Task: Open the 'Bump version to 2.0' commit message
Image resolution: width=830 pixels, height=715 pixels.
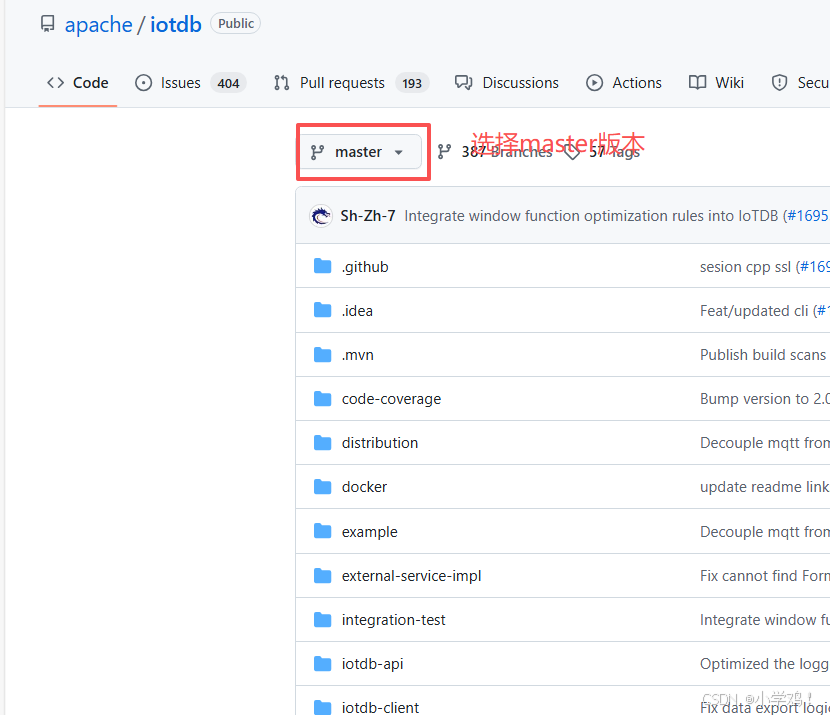Action: tap(764, 399)
